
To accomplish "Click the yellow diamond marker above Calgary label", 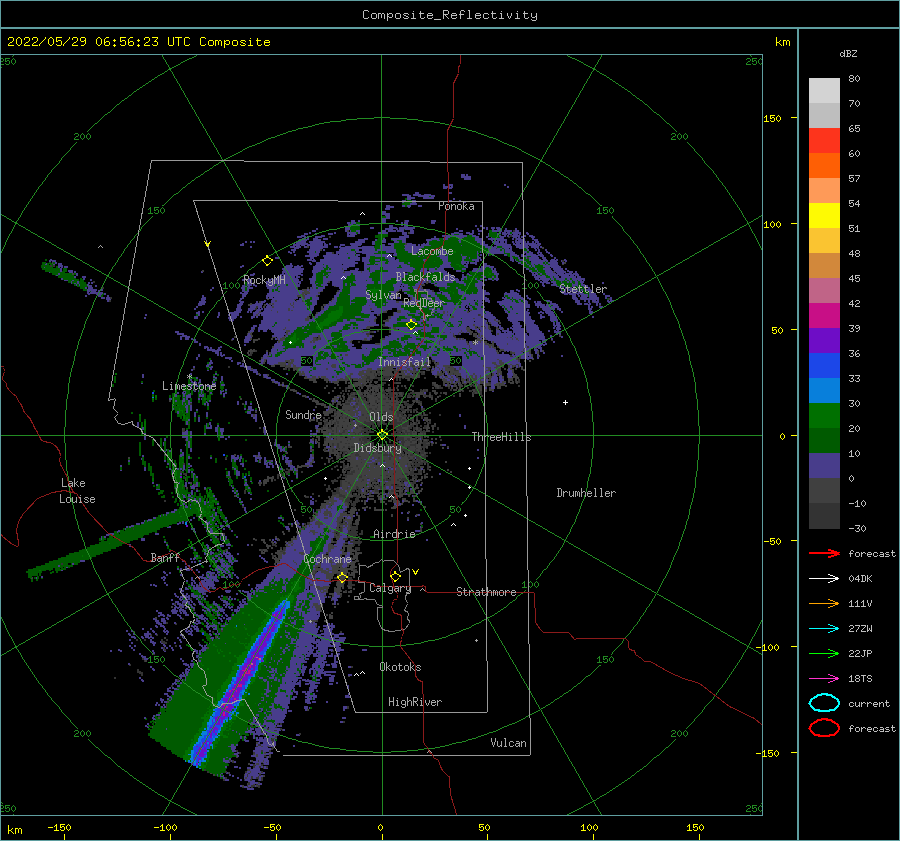I will 395,576.
